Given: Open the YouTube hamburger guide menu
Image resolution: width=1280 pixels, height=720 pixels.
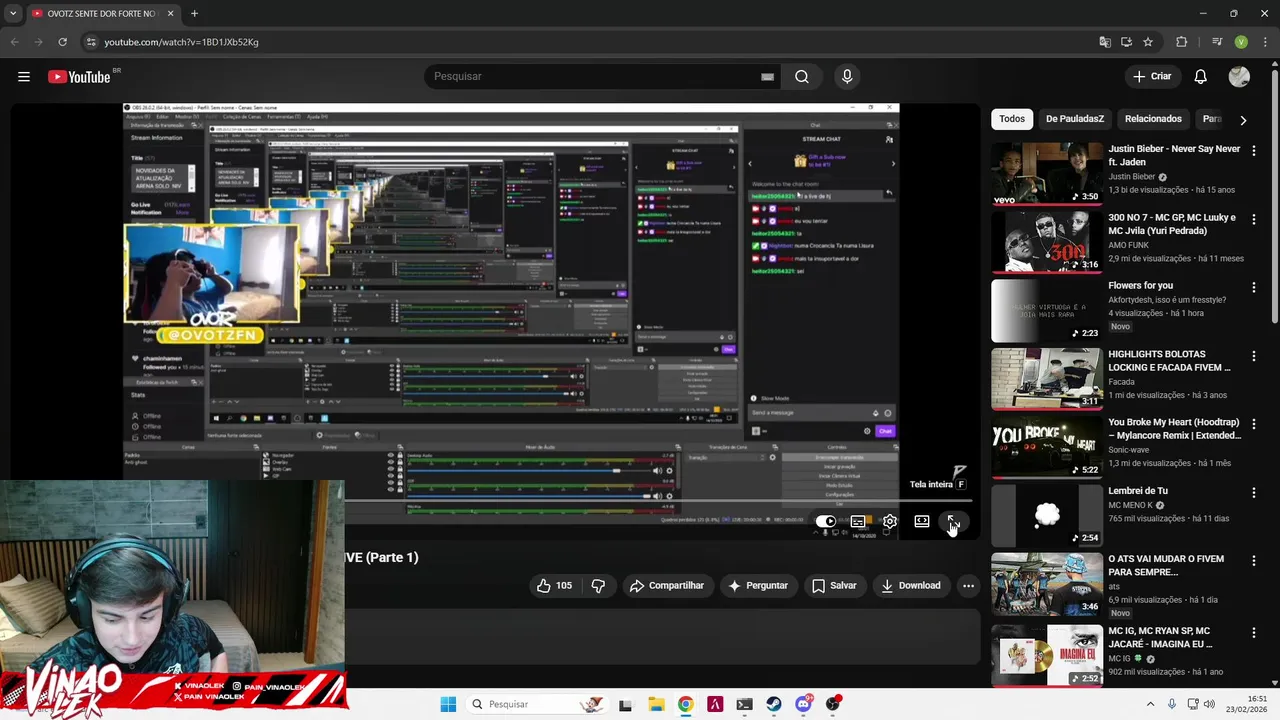Looking at the screenshot, I should coord(23,76).
